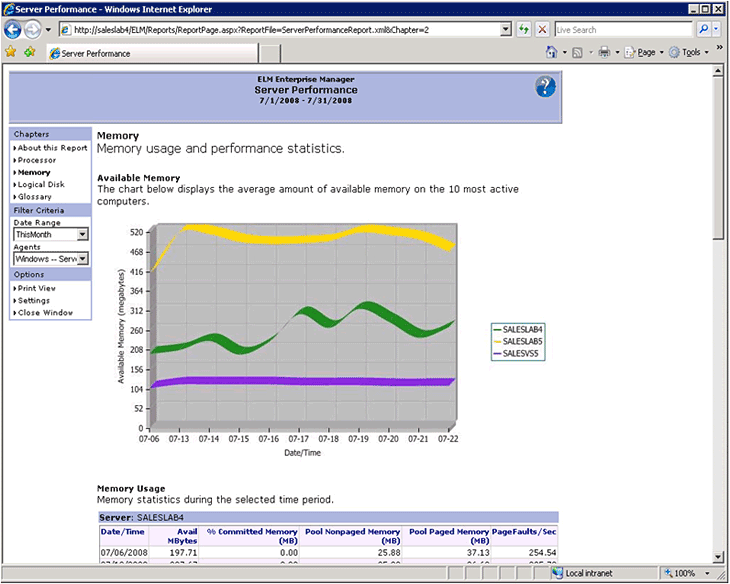Image resolution: width=730 pixels, height=584 pixels.
Task: Click the Live Search box
Action: (x=624, y=30)
